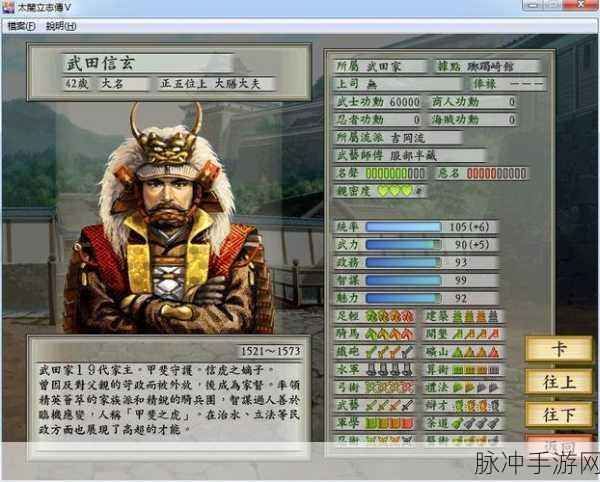Click the 茶道 tea ceremony skill icons
Viewport: 600px width, 482px height.
(476, 423)
